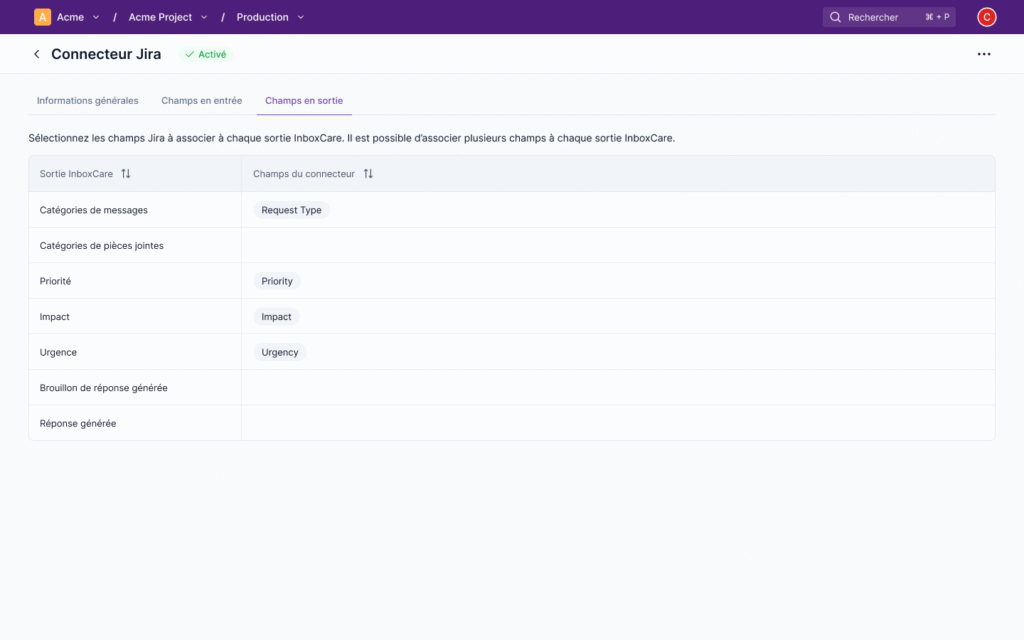Expand the Acme Project dropdown

tap(204, 16)
